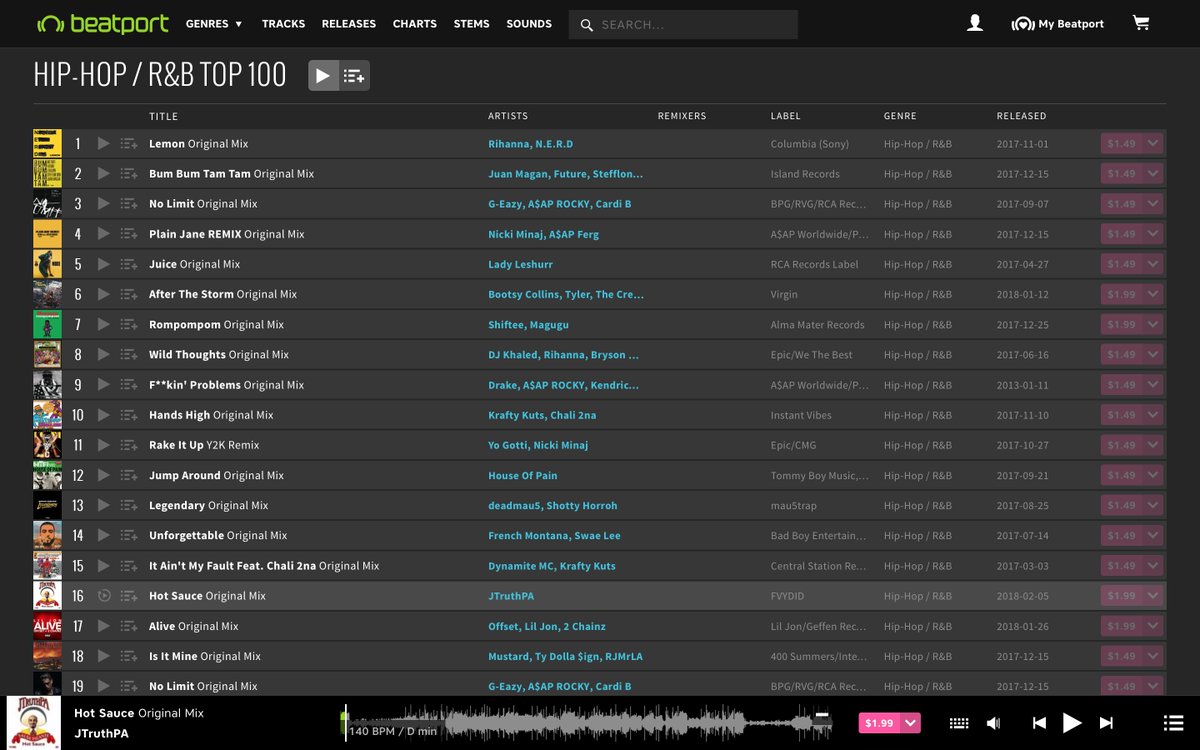Expand price options arrow for Rompompom
Screen dimensions: 1200x750
point(1153,324)
